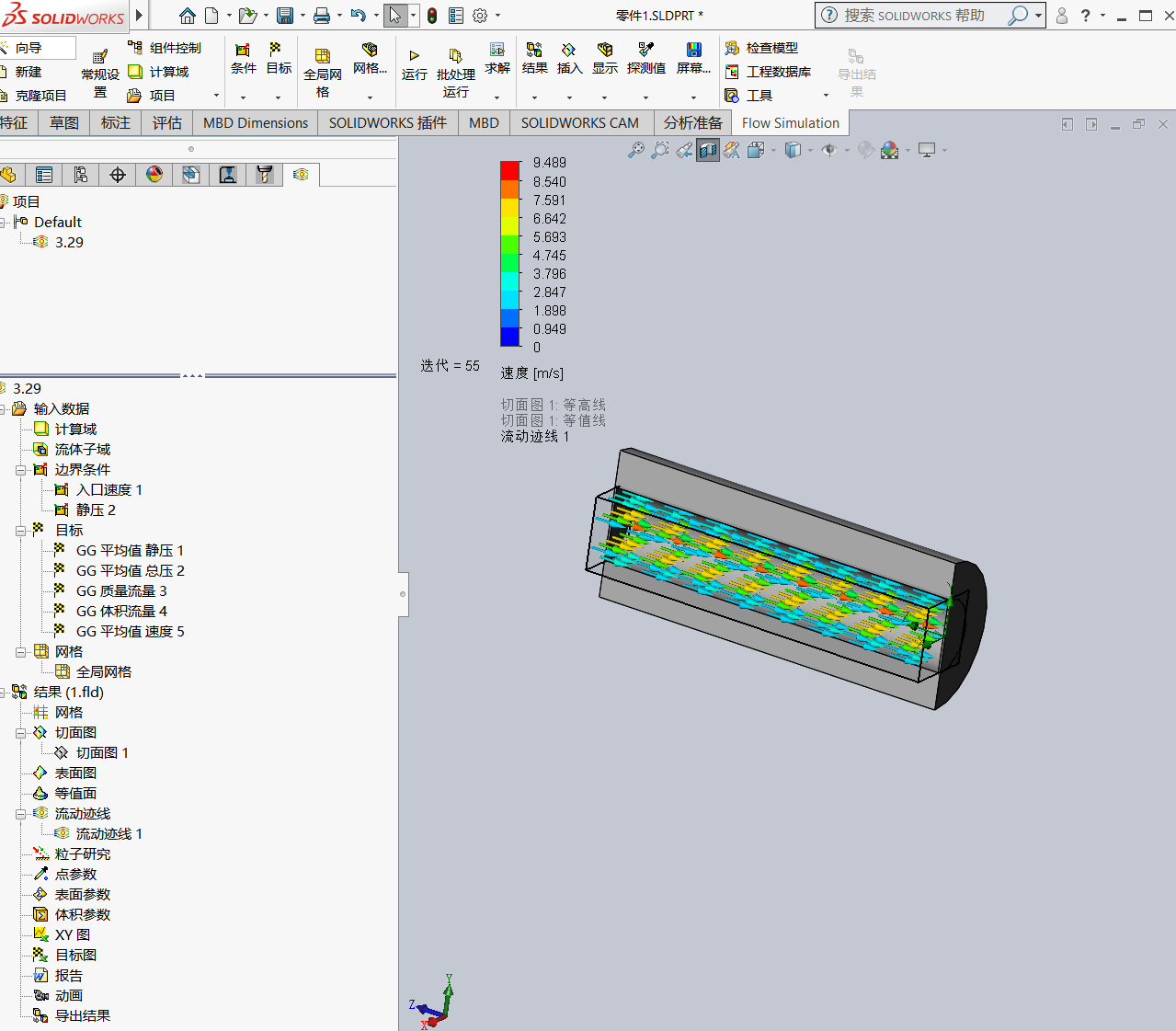Switch to the Flow Simulation analysis tree tab

click(302, 175)
